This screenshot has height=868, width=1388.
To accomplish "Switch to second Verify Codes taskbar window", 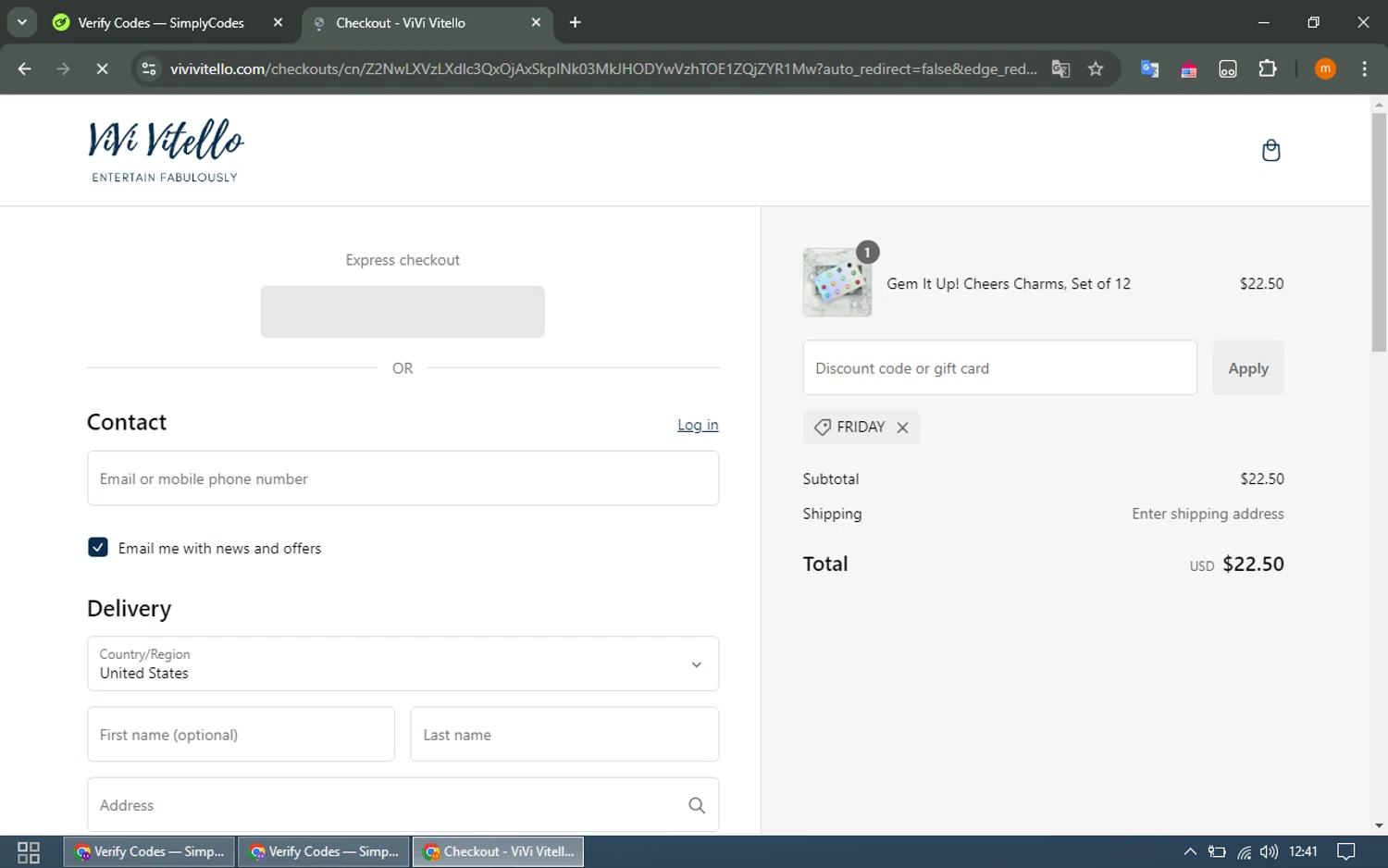I will (x=324, y=852).
